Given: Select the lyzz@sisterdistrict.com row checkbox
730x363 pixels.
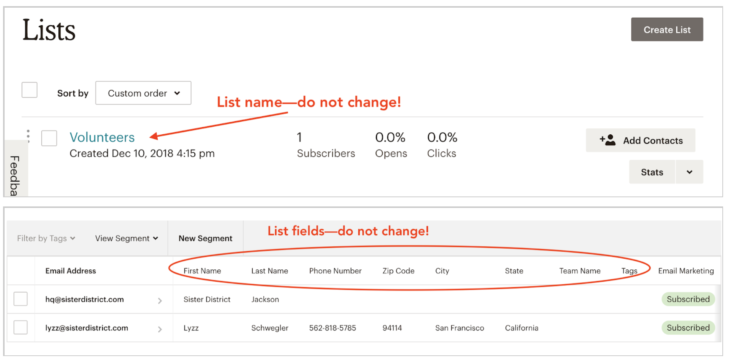Looking at the screenshot, I should click(20, 328).
